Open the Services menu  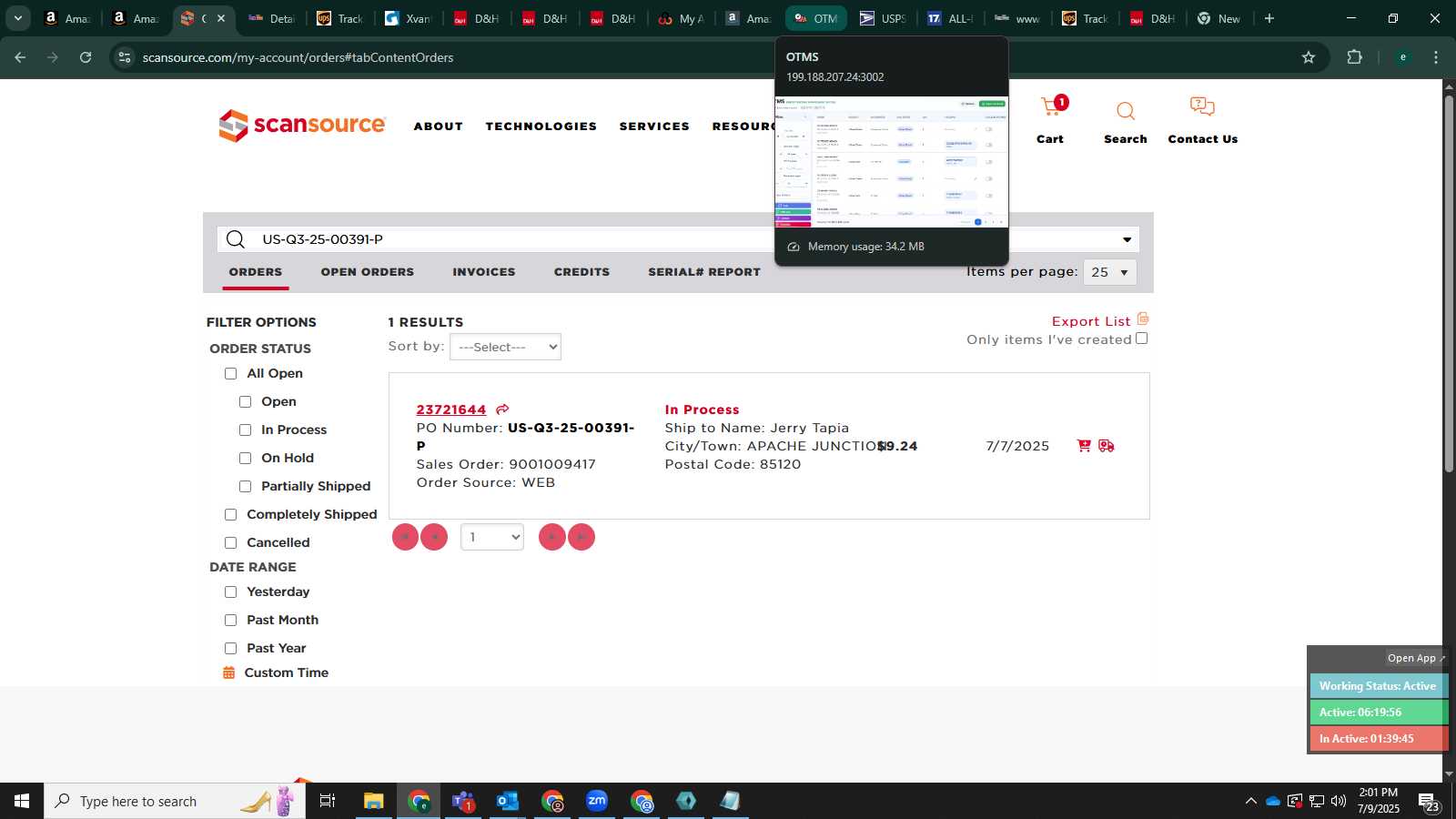tap(654, 126)
